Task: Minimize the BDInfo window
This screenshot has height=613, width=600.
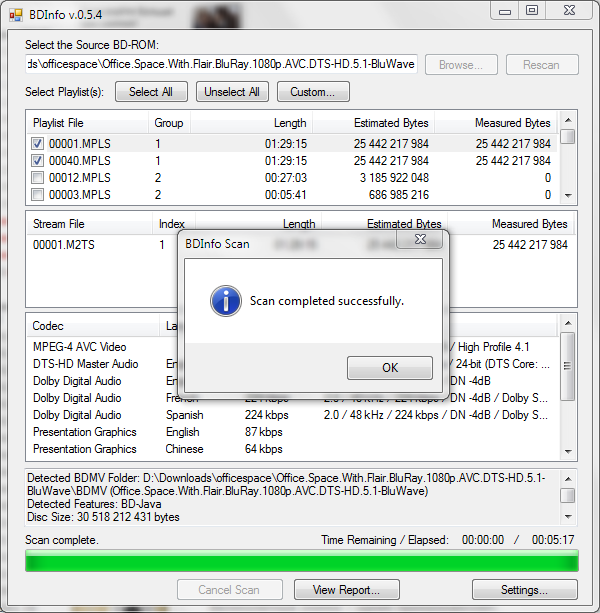Action: [505, 11]
